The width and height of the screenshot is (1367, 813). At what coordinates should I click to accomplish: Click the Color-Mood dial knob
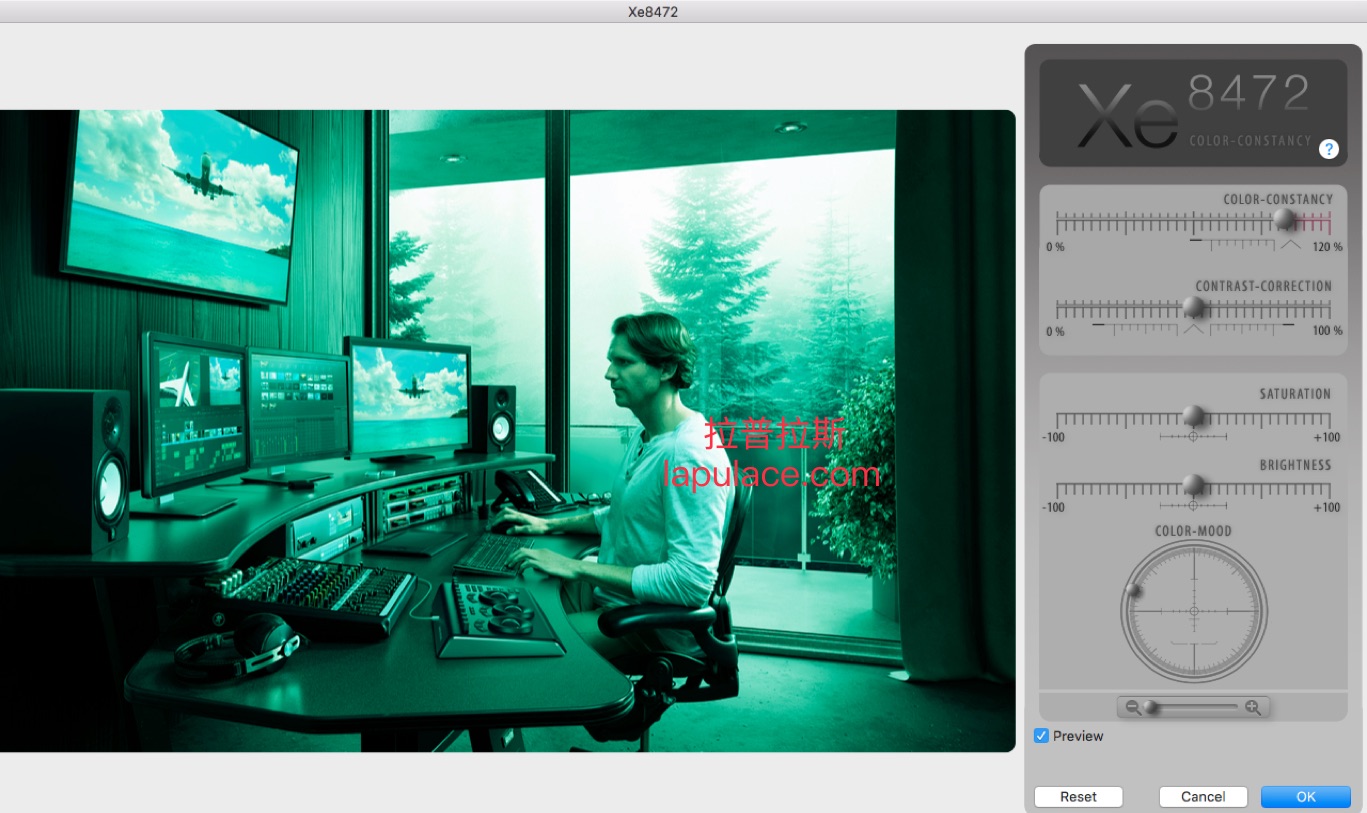(1133, 591)
